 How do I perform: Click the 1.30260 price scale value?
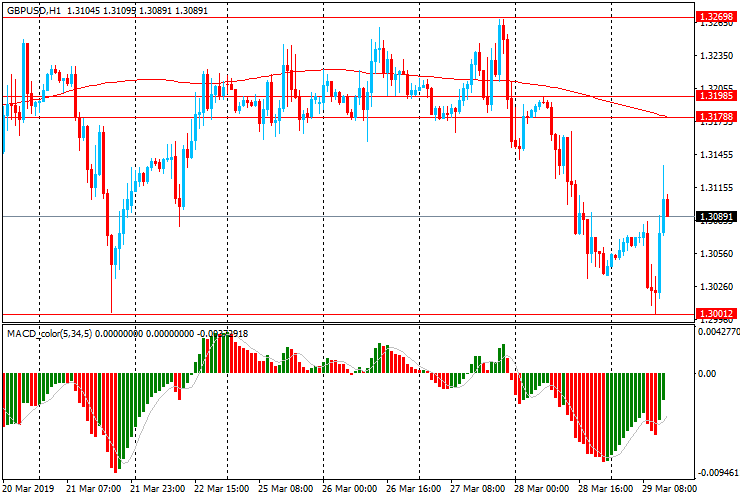pos(716,287)
